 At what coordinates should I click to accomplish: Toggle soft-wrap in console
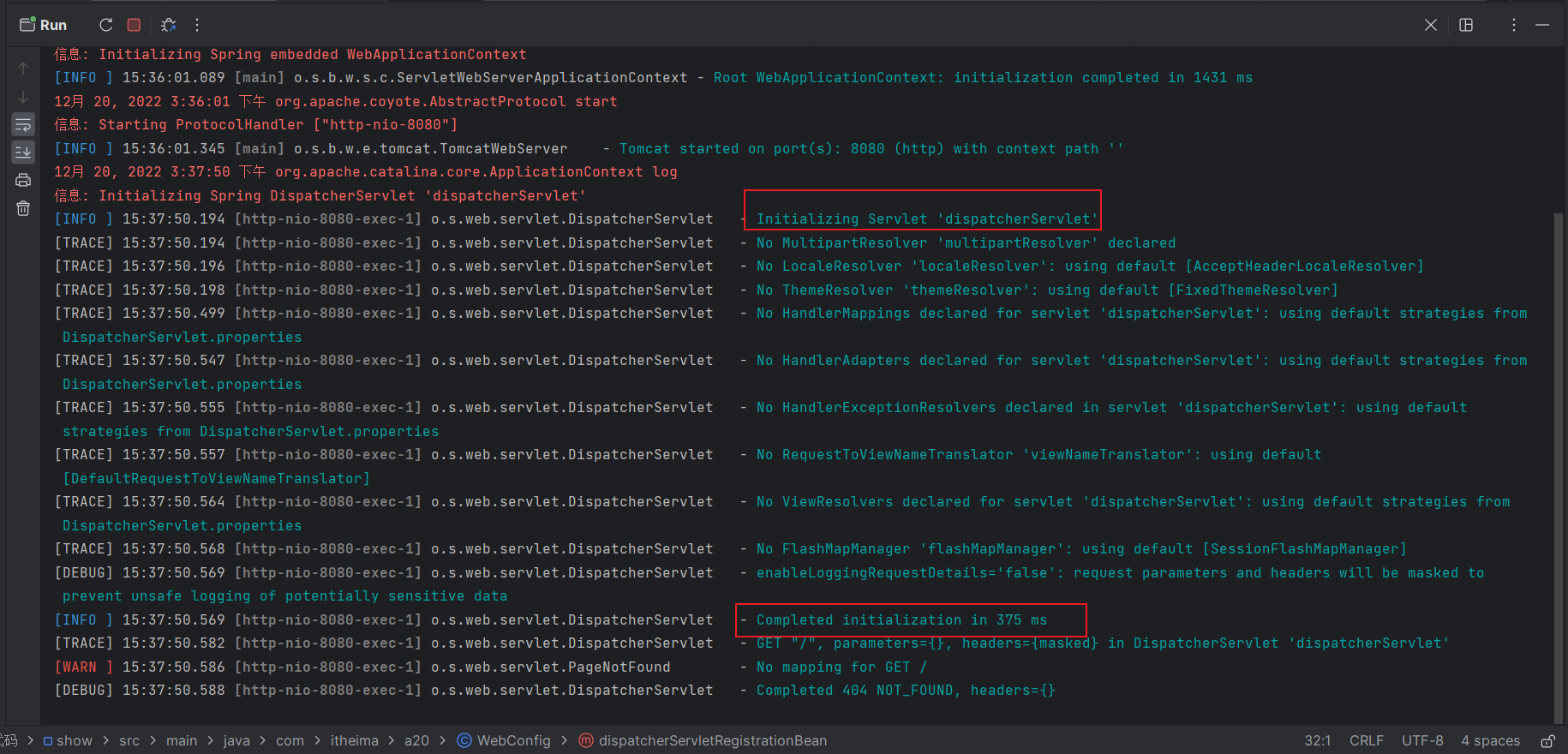click(x=23, y=125)
